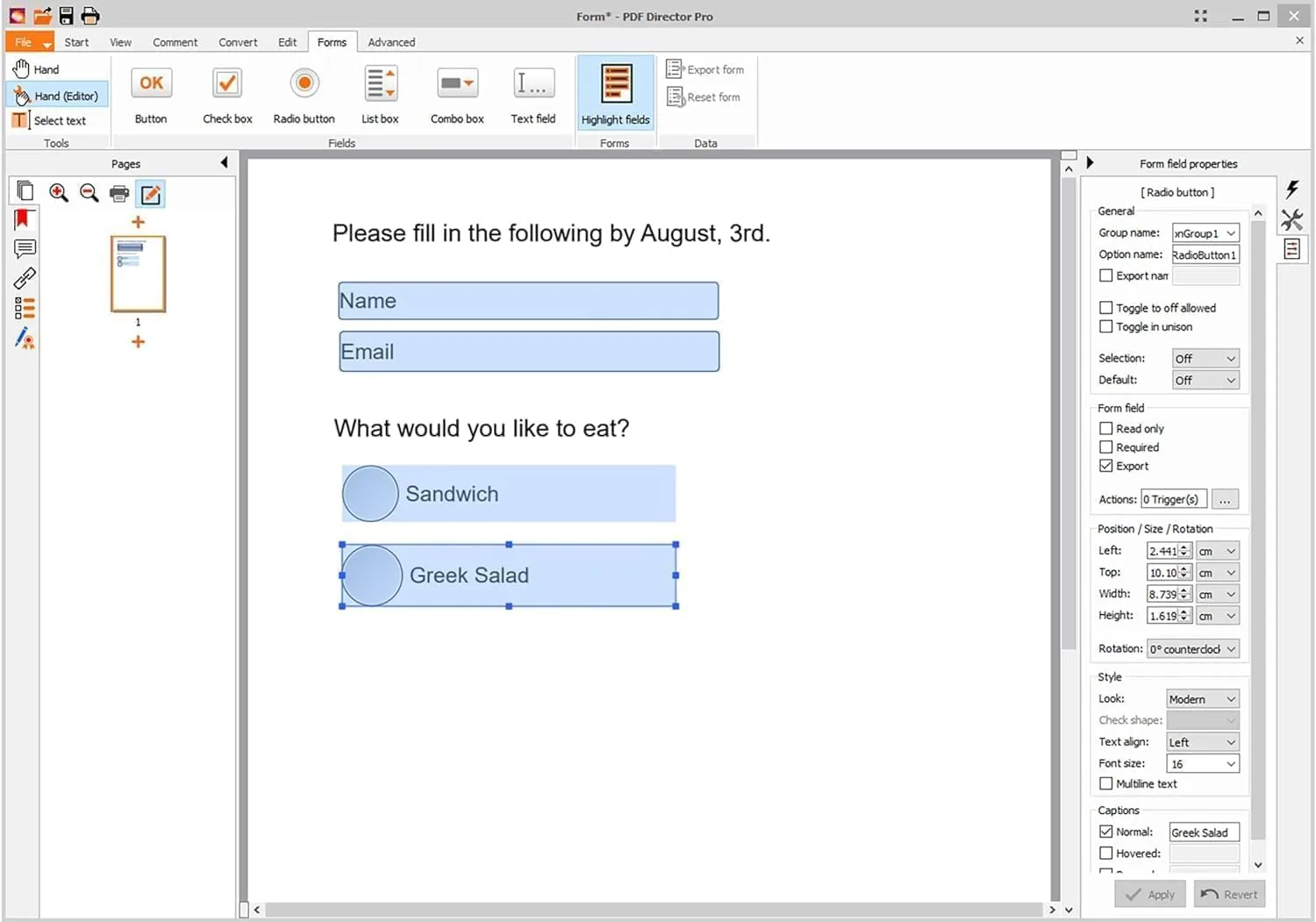This screenshot has height=922, width=1316.
Task: Select the Radio button field tool
Action: [x=304, y=94]
